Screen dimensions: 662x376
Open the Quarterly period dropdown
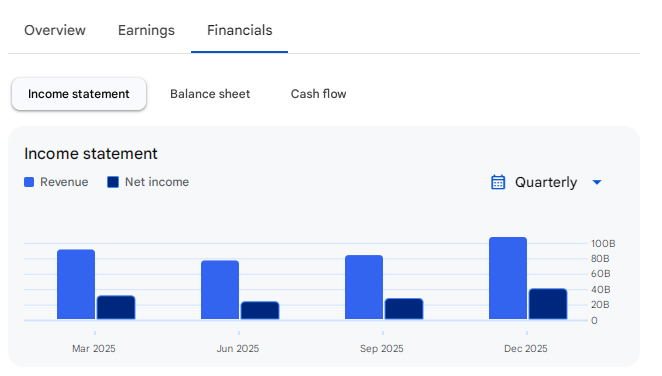(547, 182)
